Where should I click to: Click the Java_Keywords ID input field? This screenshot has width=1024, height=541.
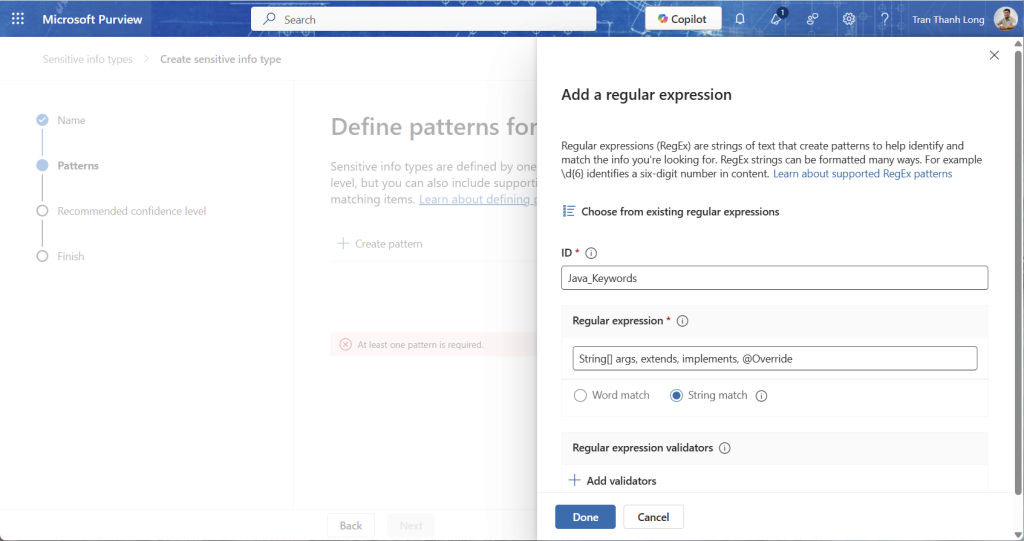click(774, 278)
